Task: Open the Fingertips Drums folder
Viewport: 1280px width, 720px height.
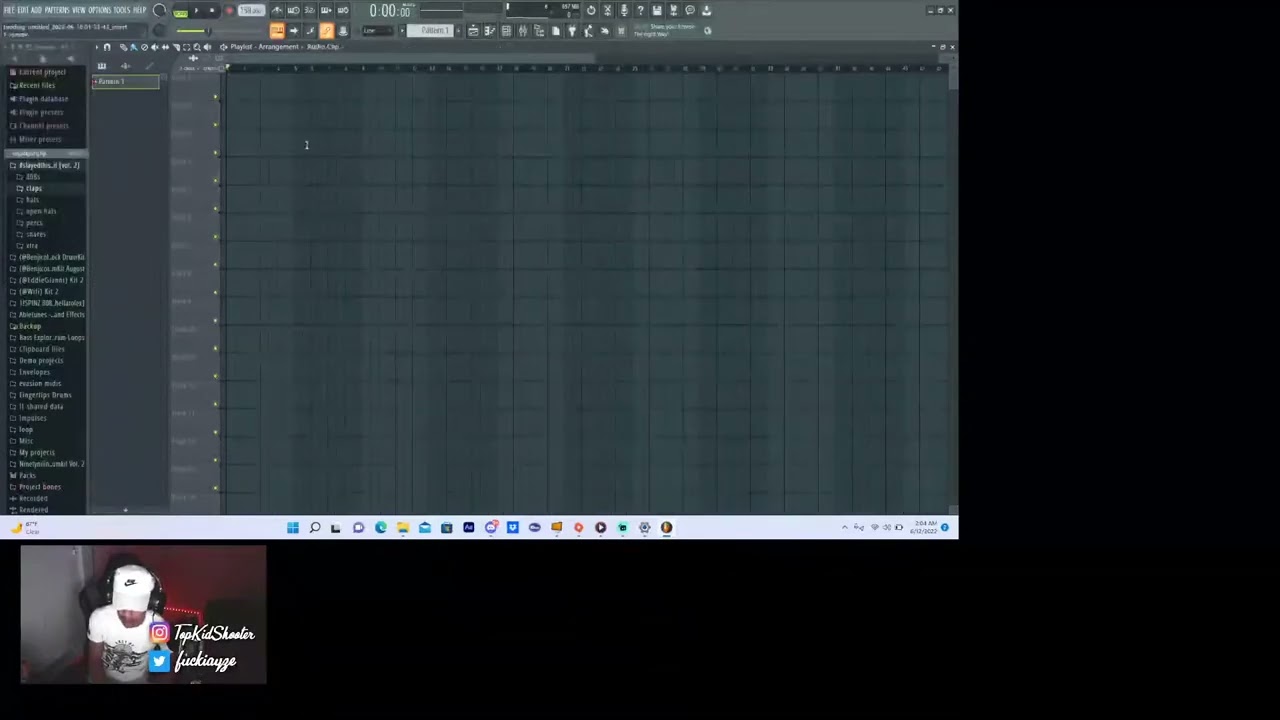Action: [x=45, y=395]
